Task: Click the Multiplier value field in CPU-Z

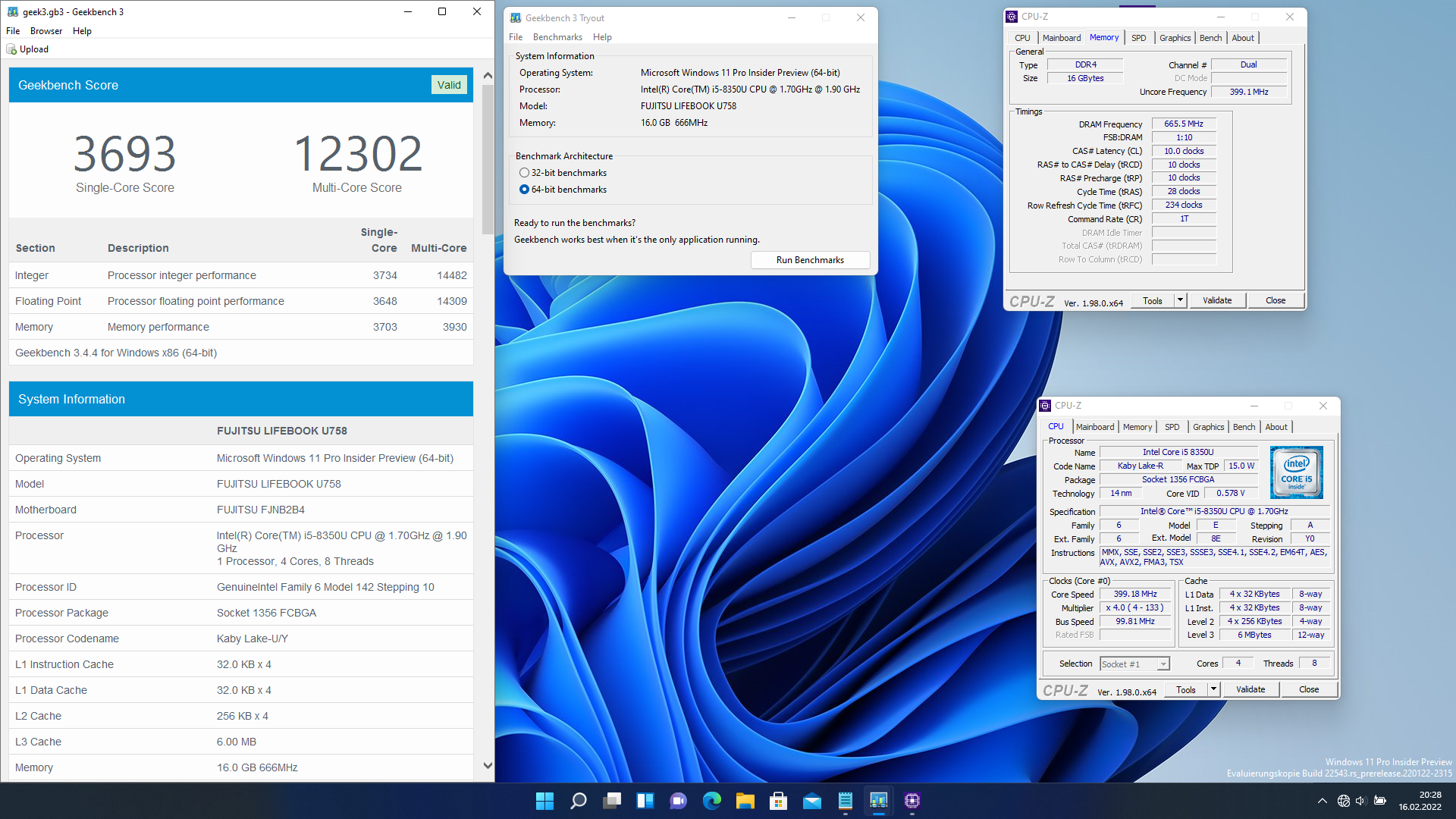Action: (x=1134, y=608)
